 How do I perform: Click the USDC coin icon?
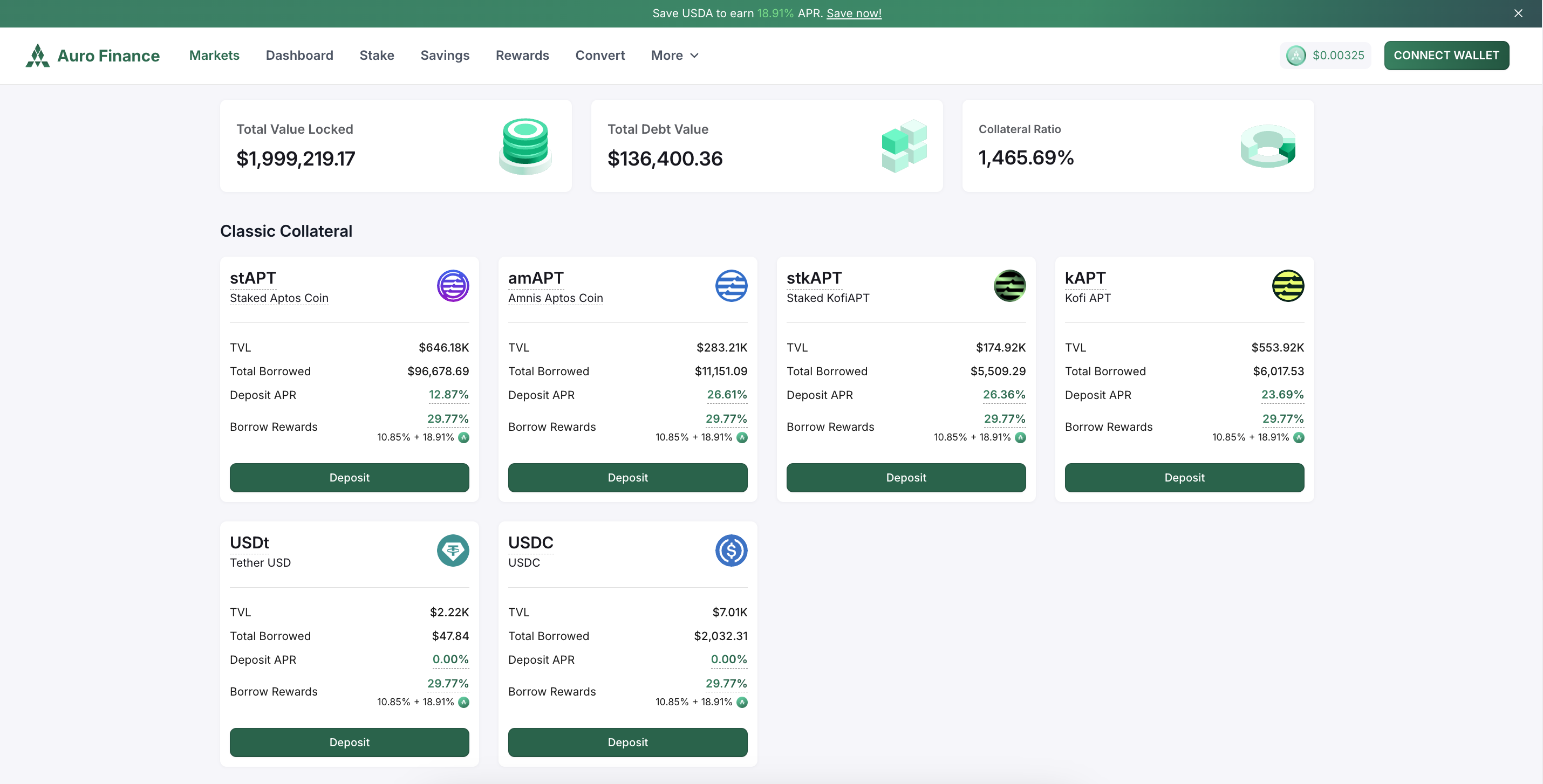(x=731, y=550)
